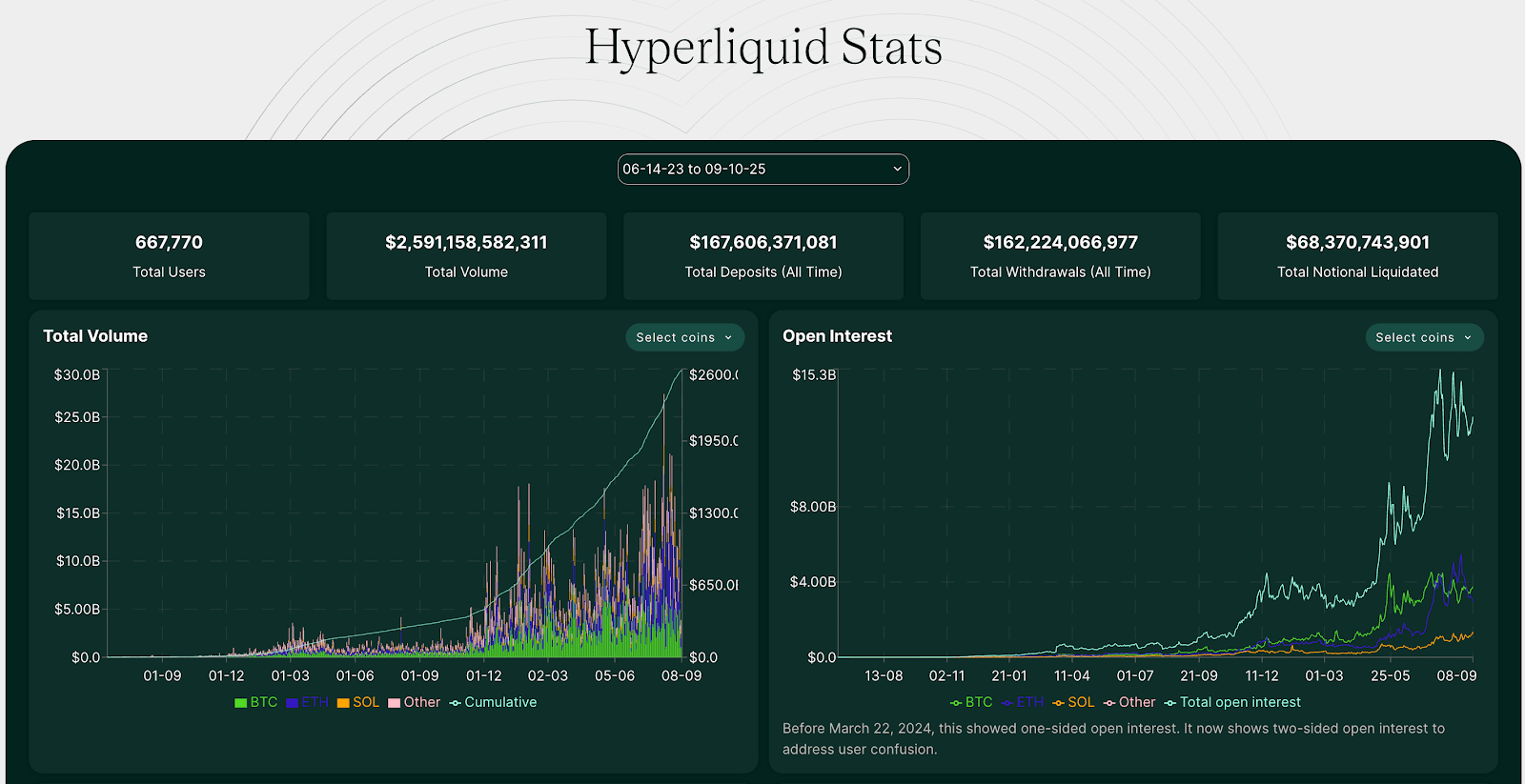
Task: Click the $15.0B axis label in Total Volume
Action: click(78, 513)
